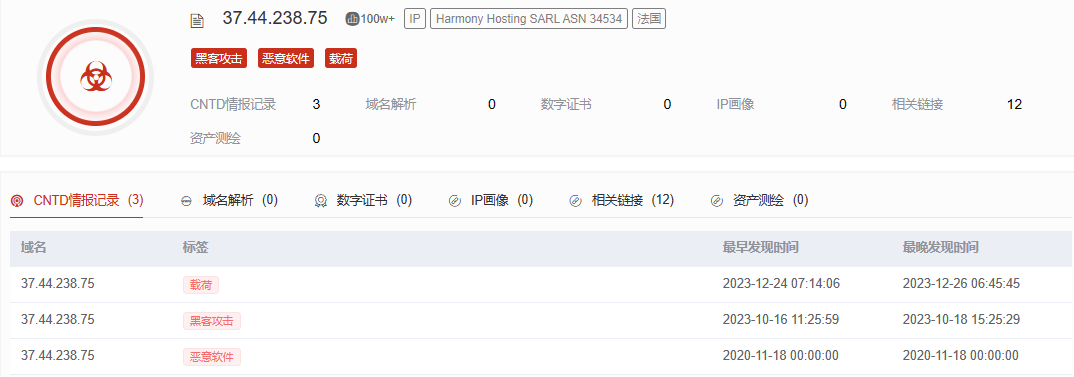Switch to the 相关链接 (12) tab
This screenshot has height=377, width=1074.
[x=621, y=200]
